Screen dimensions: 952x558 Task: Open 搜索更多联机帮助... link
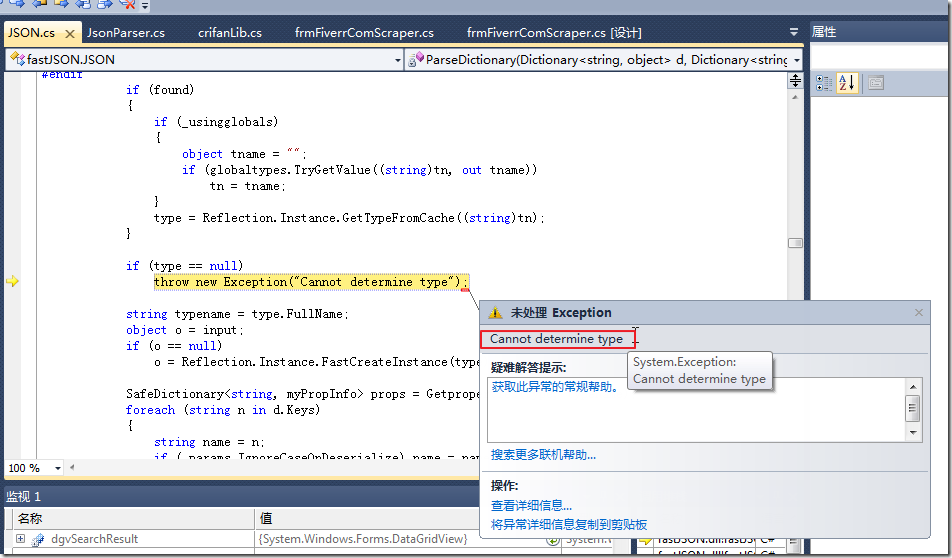point(543,455)
